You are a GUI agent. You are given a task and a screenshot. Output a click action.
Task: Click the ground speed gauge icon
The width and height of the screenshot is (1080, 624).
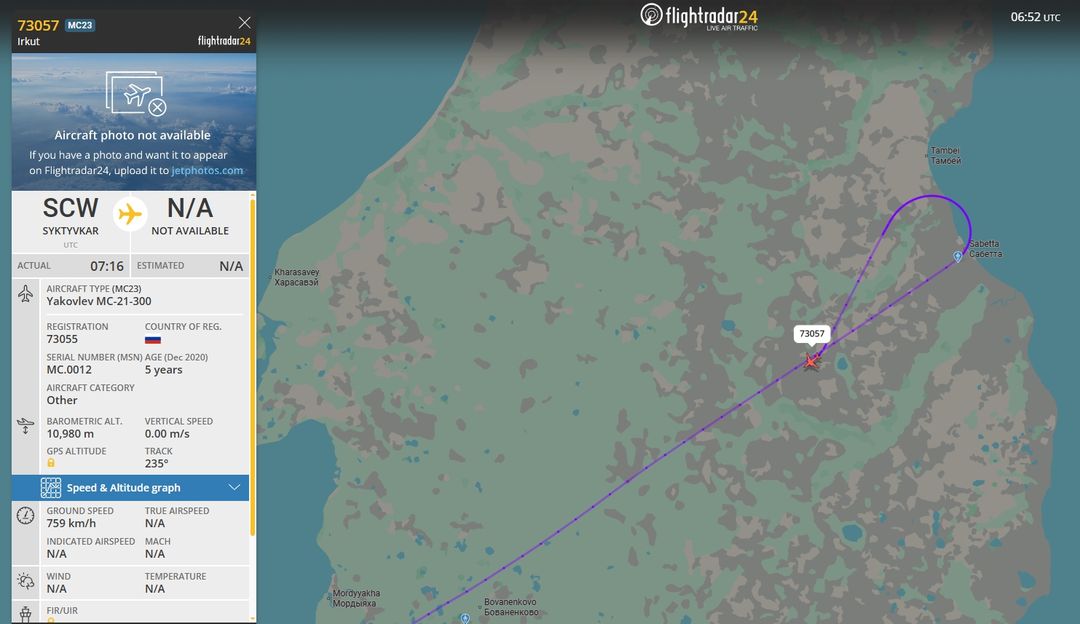25,516
